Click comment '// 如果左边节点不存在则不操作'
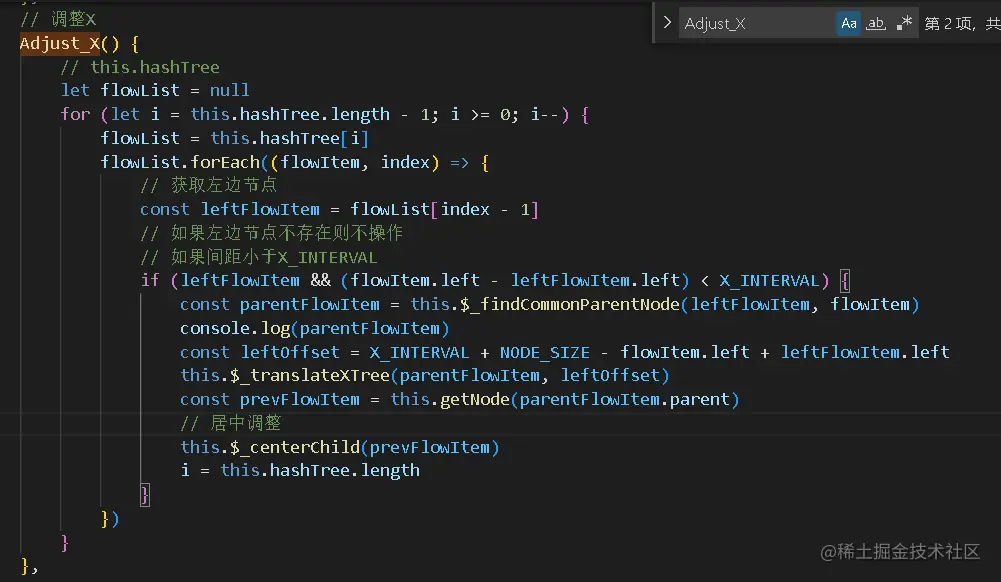This screenshot has width=1001, height=582. tap(271, 233)
